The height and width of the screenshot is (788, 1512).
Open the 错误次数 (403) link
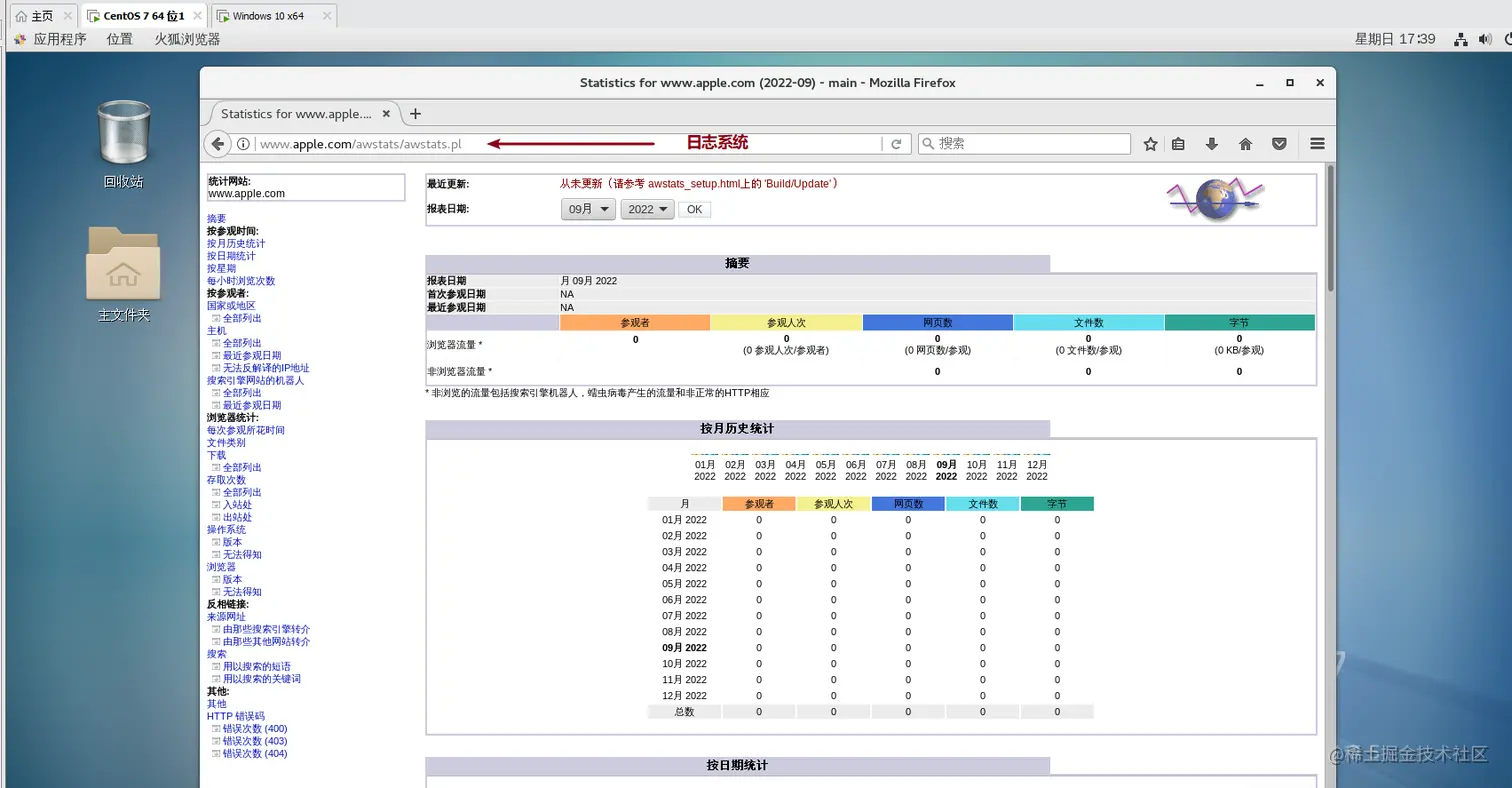point(255,741)
